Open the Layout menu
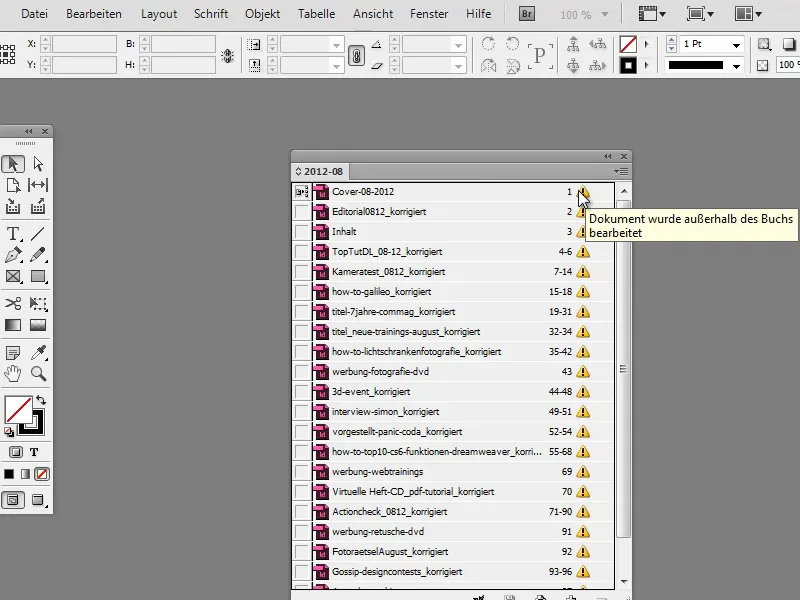The width and height of the screenshot is (800, 600). pos(159,14)
